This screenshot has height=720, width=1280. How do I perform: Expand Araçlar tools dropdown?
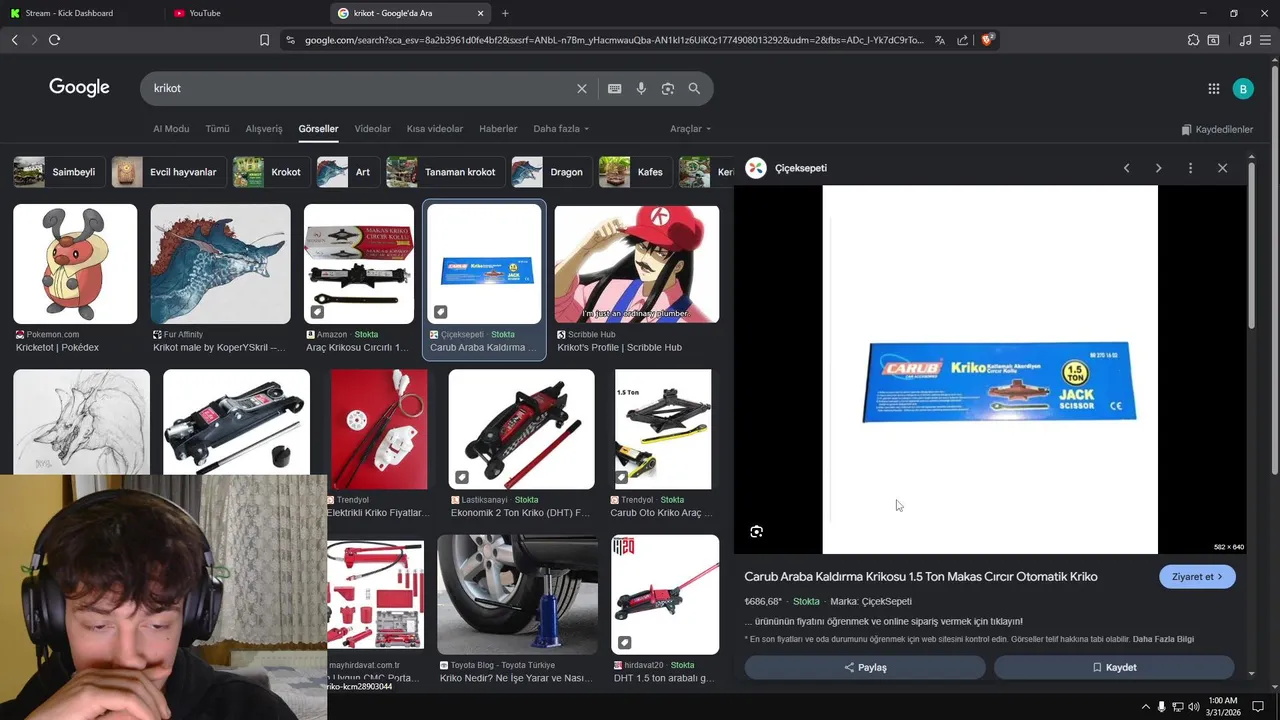pos(690,129)
